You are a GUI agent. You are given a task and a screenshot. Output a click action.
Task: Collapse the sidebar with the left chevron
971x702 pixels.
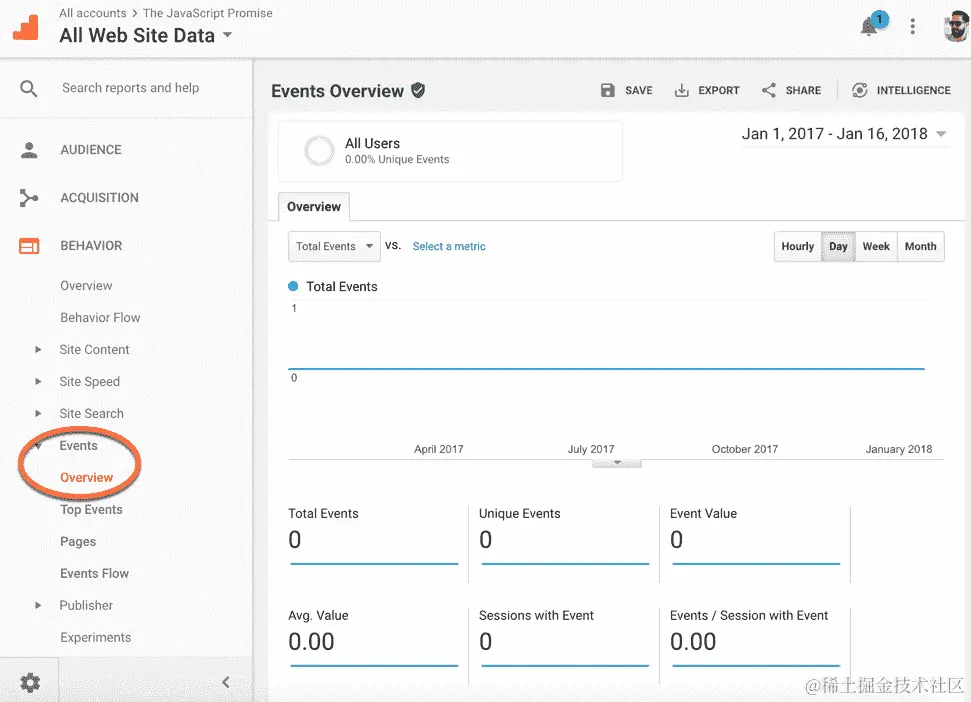[226, 682]
